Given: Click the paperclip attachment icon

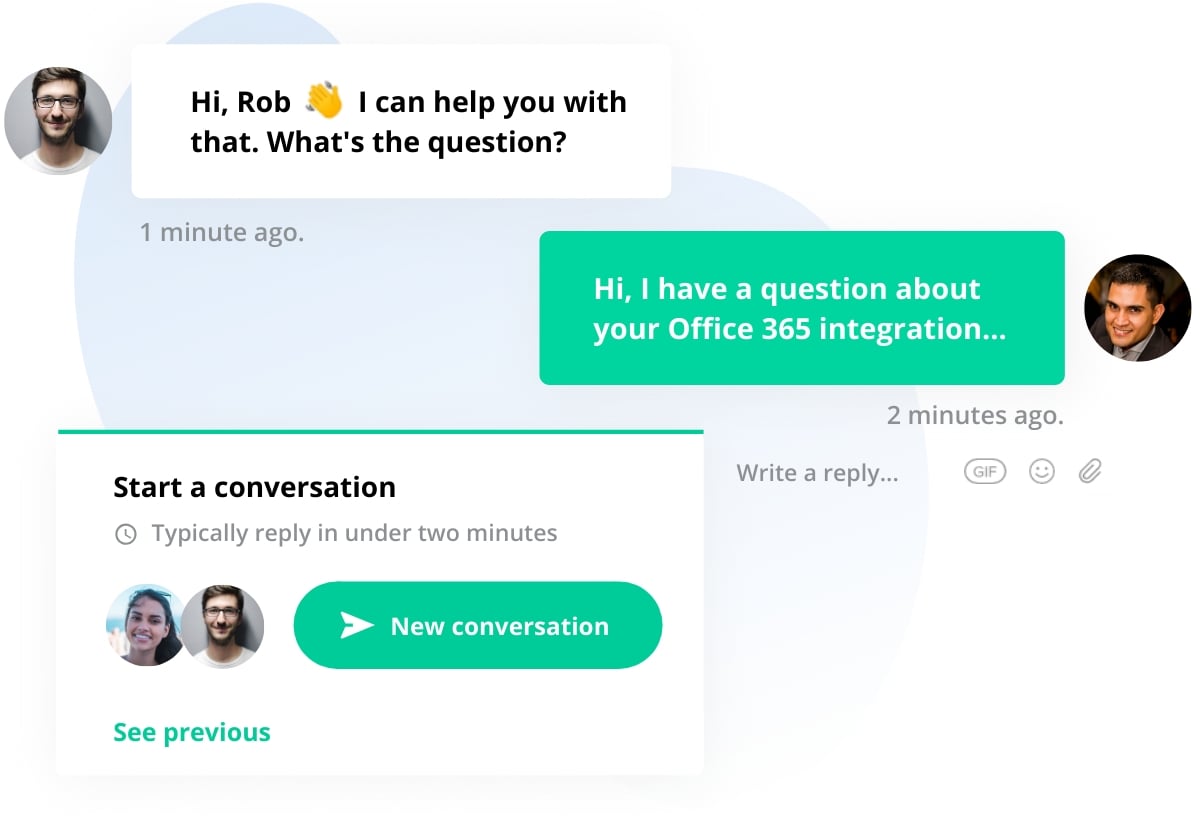Looking at the screenshot, I should click(1089, 470).
